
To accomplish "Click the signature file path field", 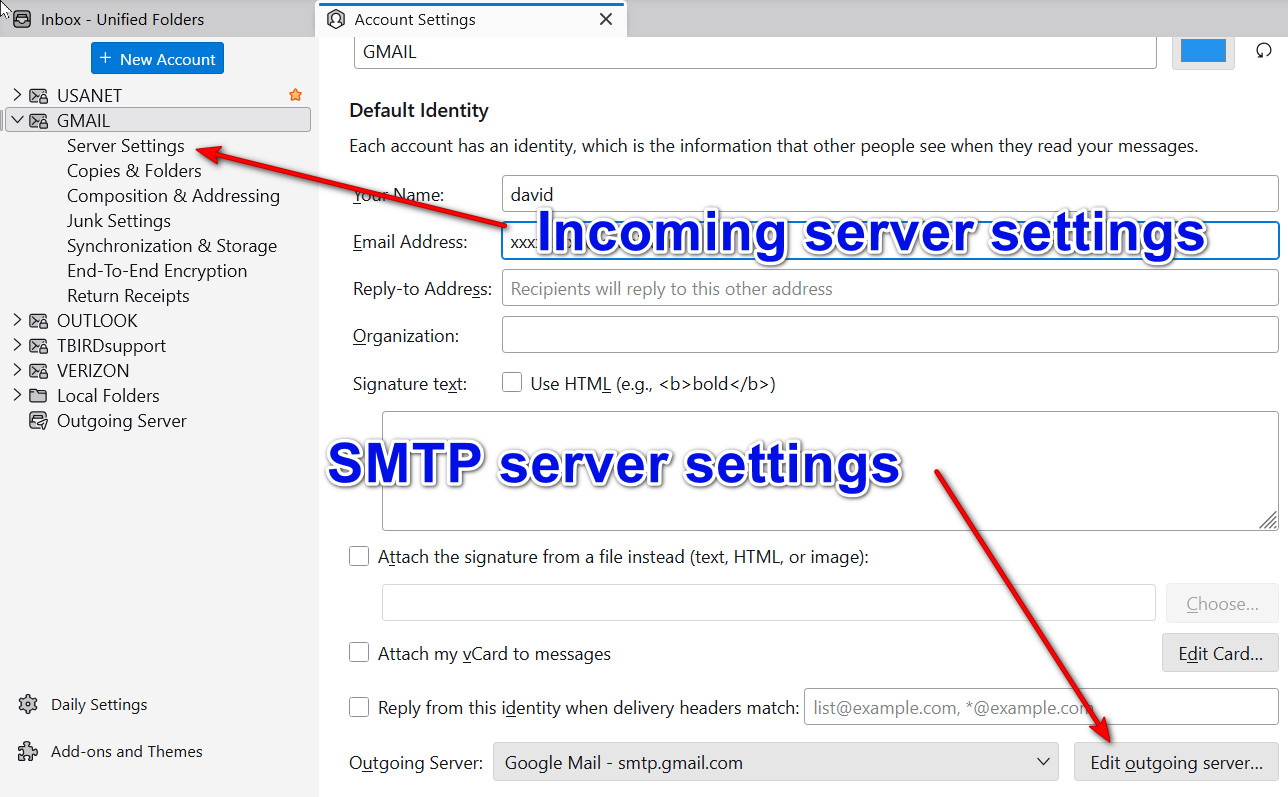I will 769,603.
